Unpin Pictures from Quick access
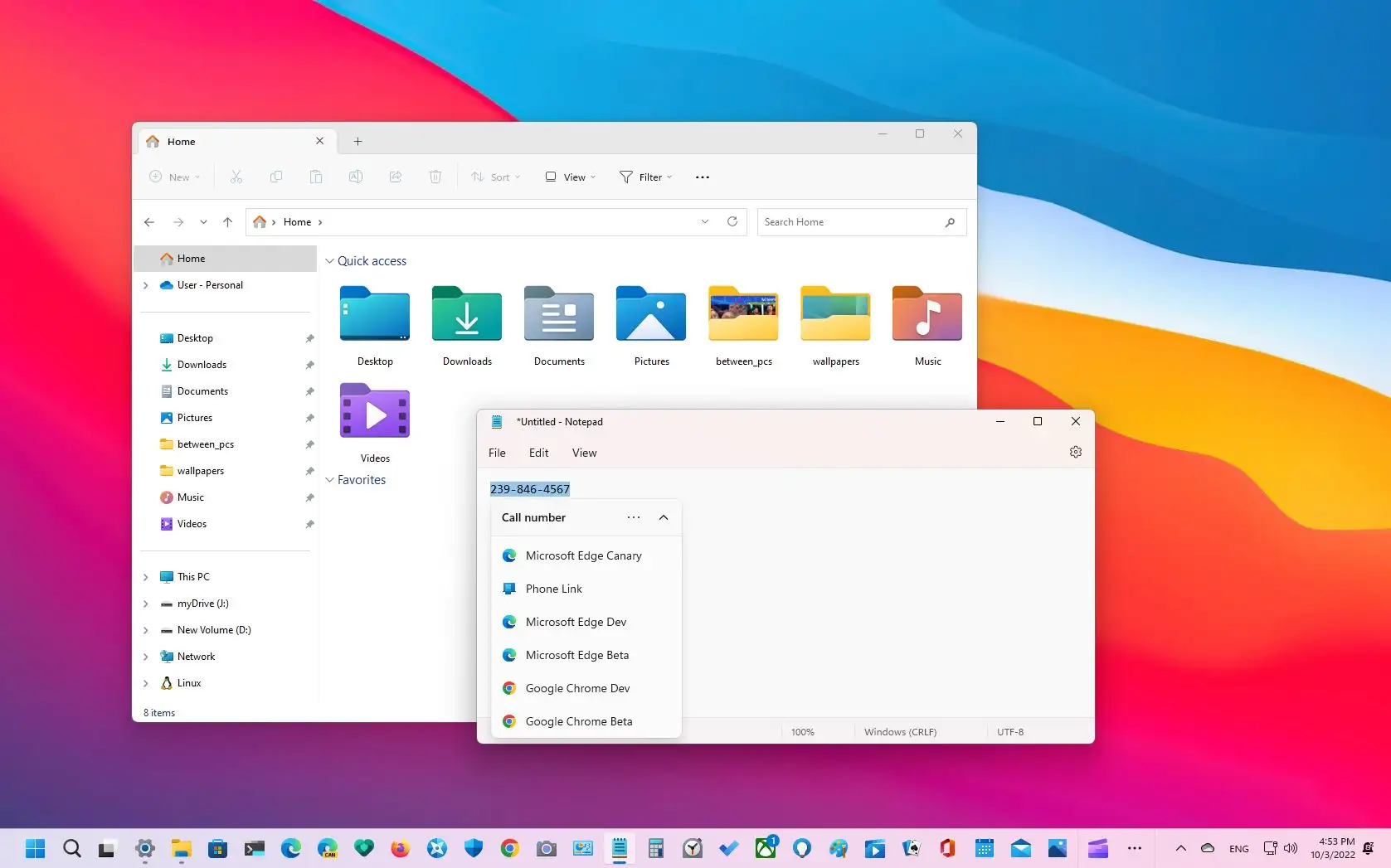The image size is (1391, 868). point(309,418)
